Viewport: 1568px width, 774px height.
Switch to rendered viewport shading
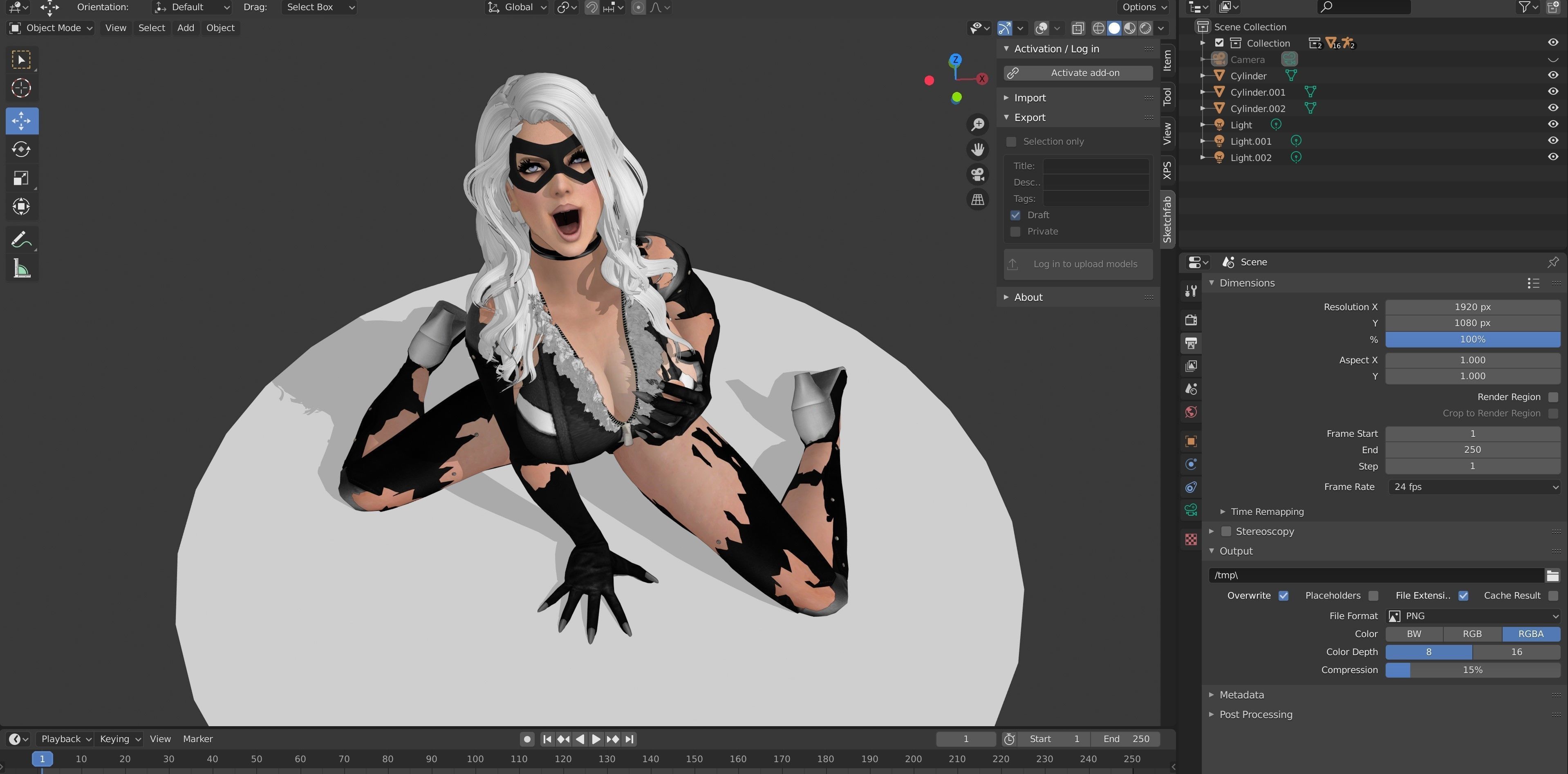(1146, 28)
